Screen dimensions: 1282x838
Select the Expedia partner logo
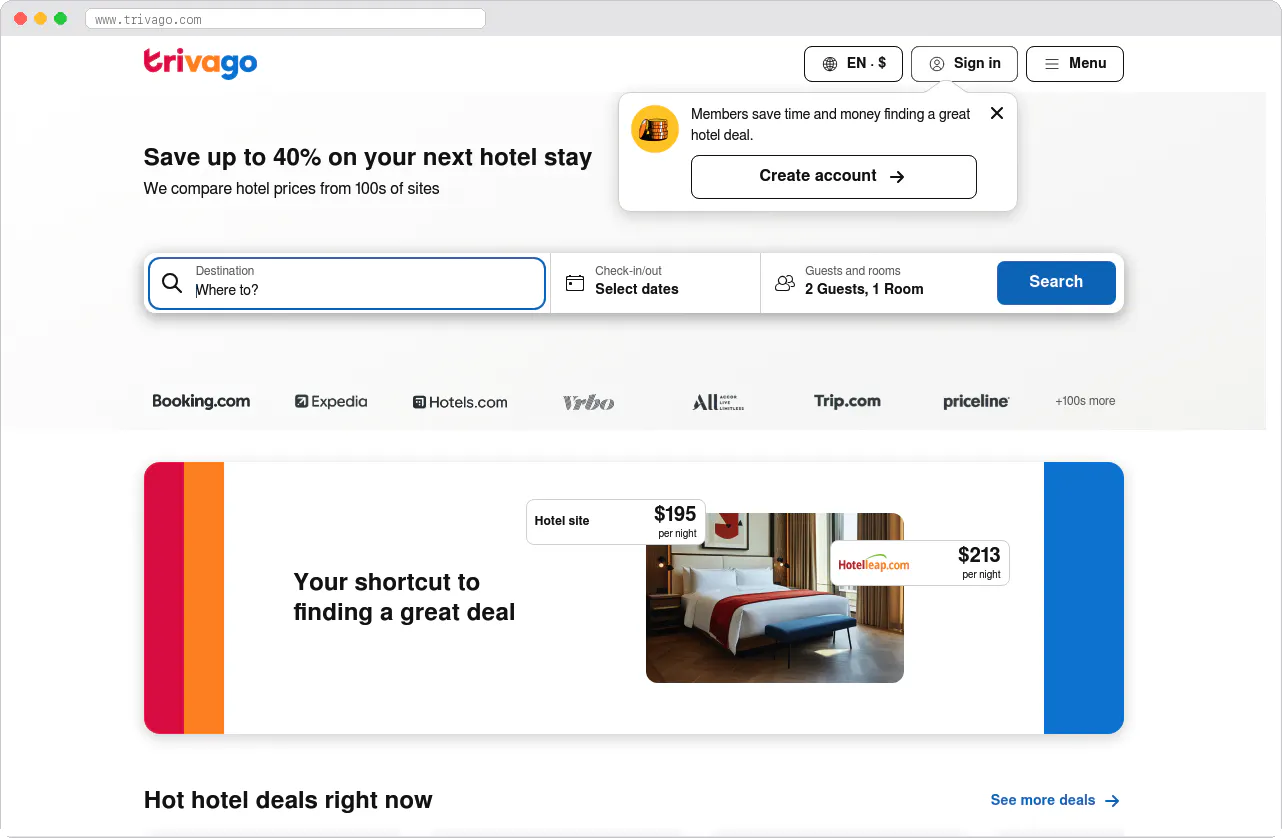point(331,401)
